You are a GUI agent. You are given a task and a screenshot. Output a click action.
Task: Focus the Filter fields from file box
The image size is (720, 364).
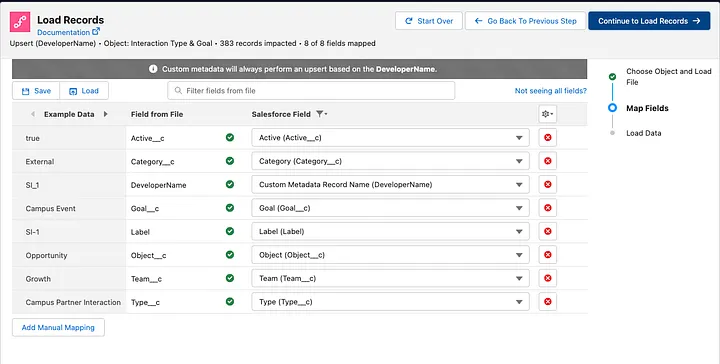[x=311, y=90]
